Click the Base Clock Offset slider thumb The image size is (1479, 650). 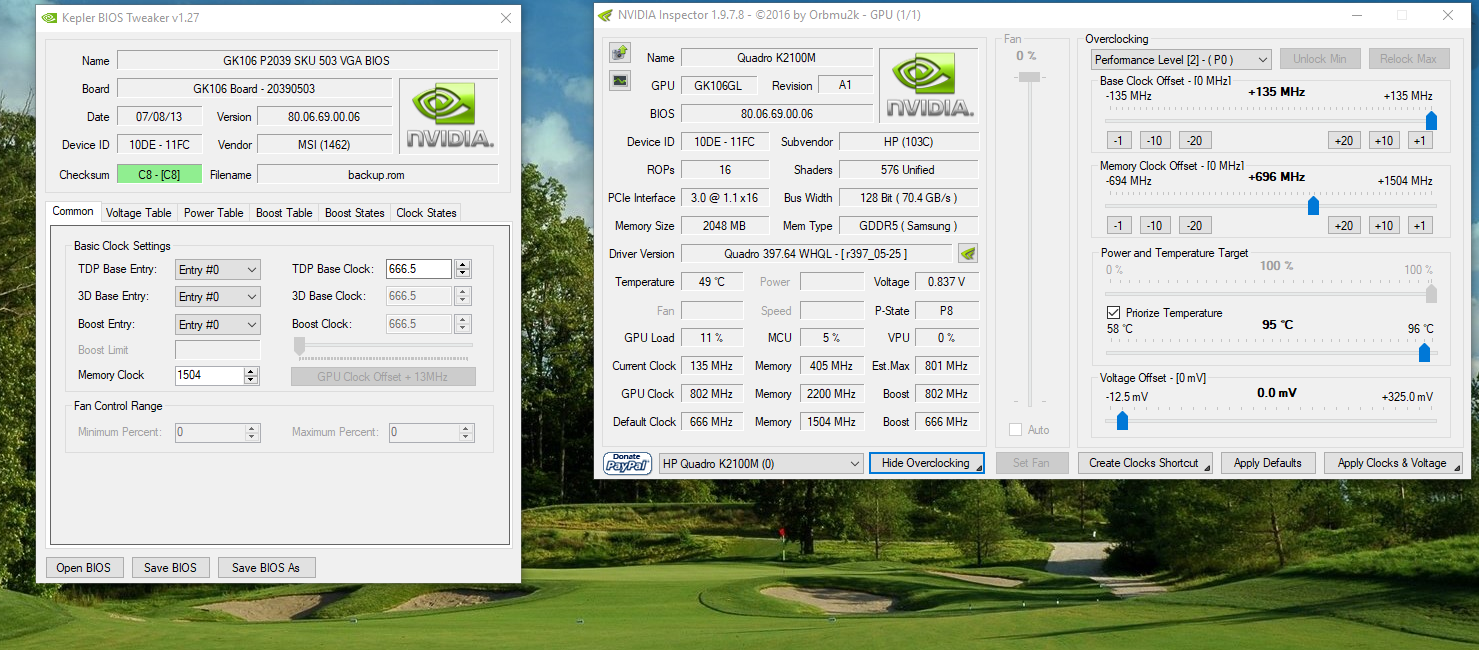click(x=1431, y=121)
